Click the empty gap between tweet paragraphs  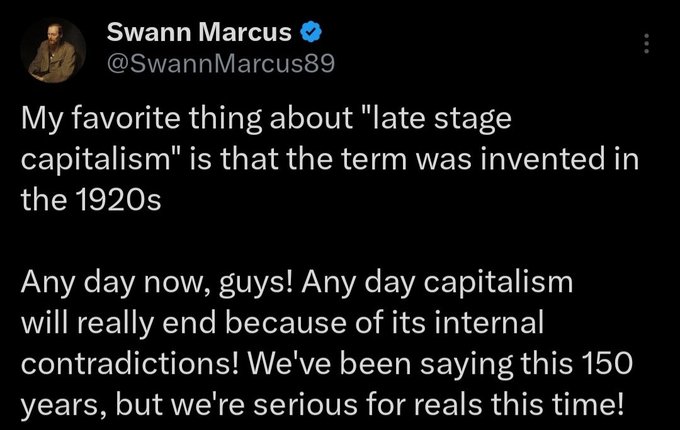pos(330,241)
